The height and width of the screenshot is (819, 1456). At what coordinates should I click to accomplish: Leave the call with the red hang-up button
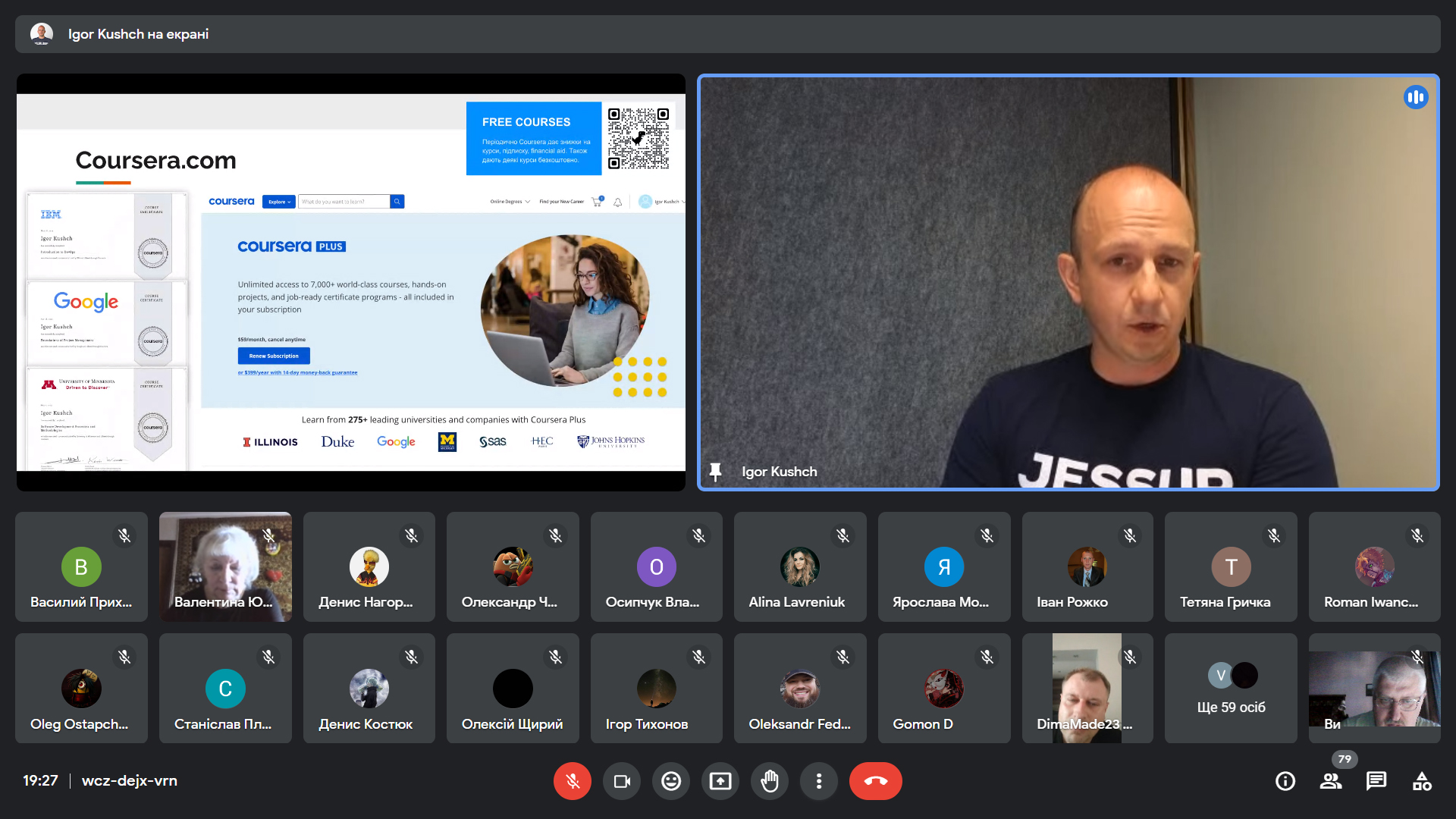[x=876, y=781]
